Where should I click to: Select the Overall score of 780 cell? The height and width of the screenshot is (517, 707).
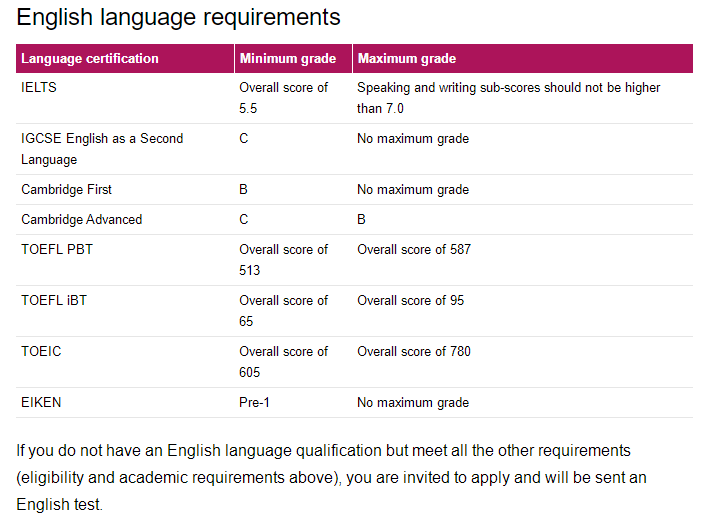tap(414, 351)
